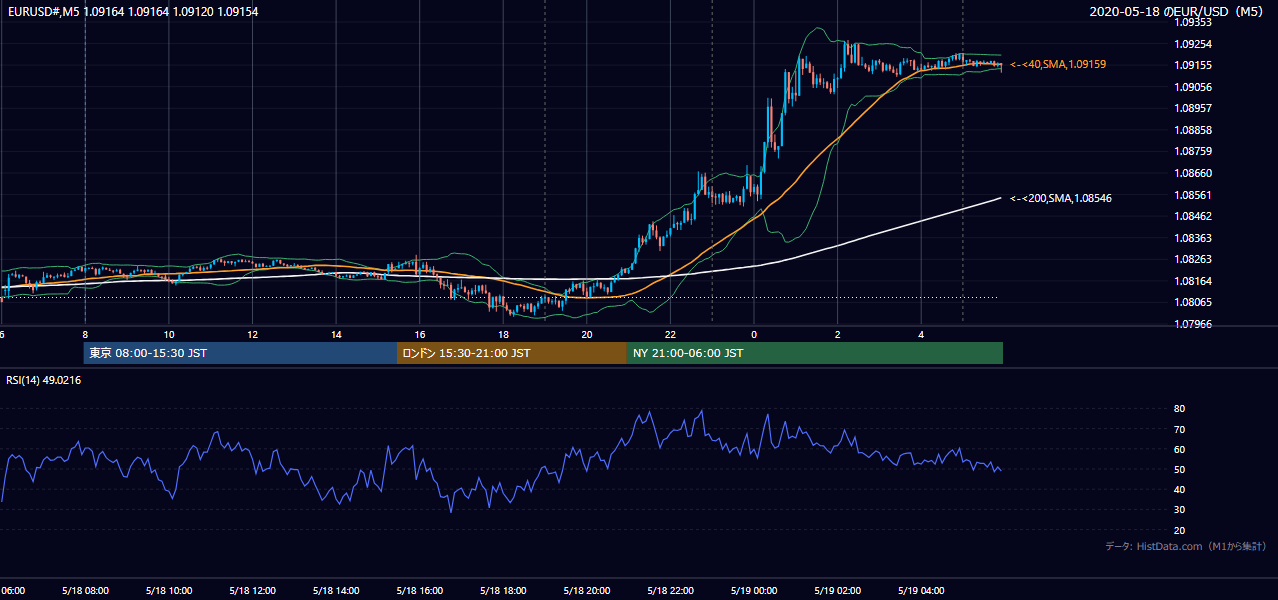Click the 200 SMA 1.08546 label
Image resolution: width=1278 pixels, height=600 pixels.
(1061, 198)
